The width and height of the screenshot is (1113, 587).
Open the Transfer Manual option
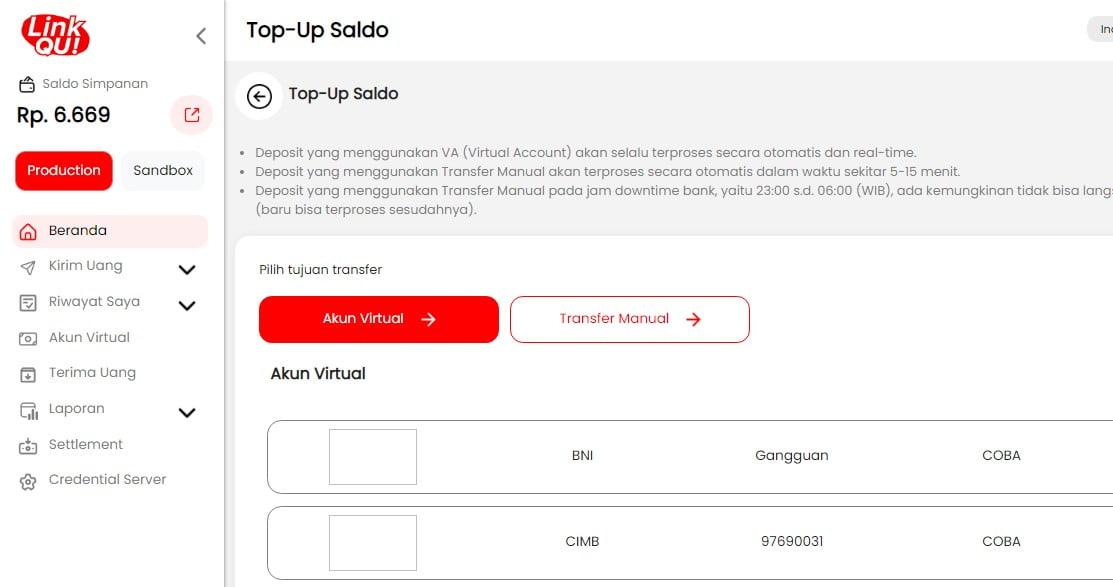click(x=630, y=318)
